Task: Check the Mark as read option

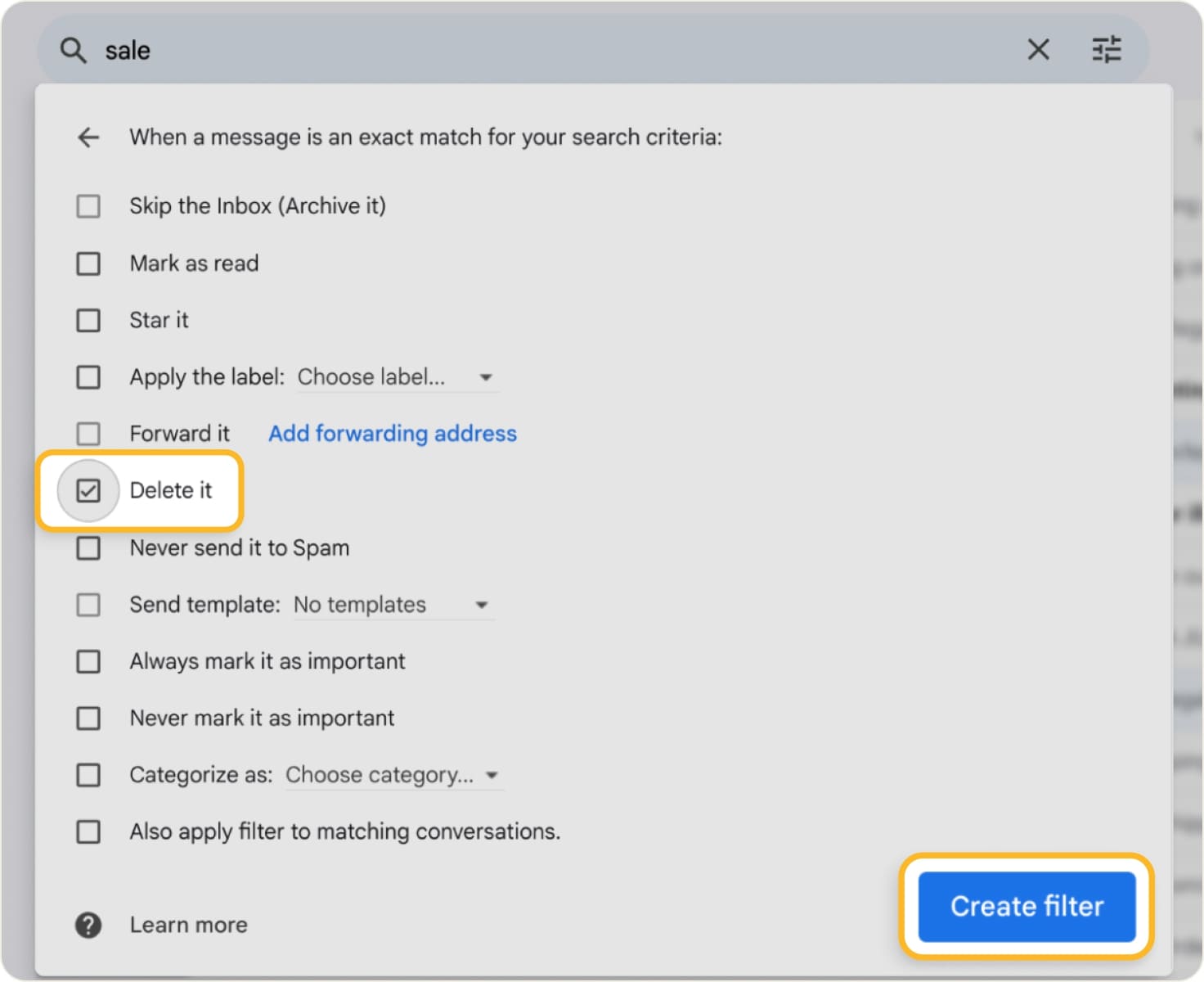Action: point(88,264)
